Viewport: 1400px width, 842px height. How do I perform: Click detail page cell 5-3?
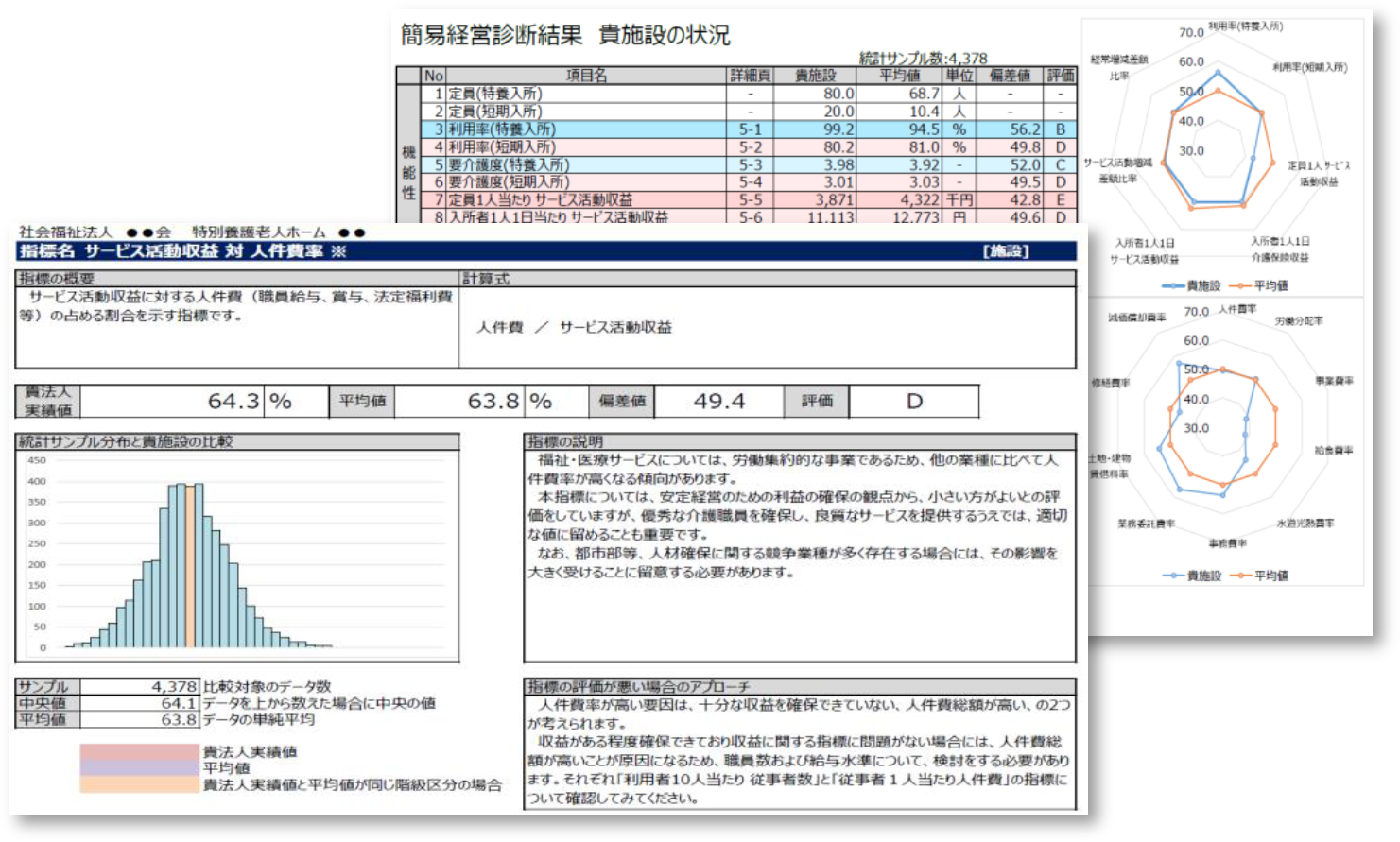coord(751,164)
